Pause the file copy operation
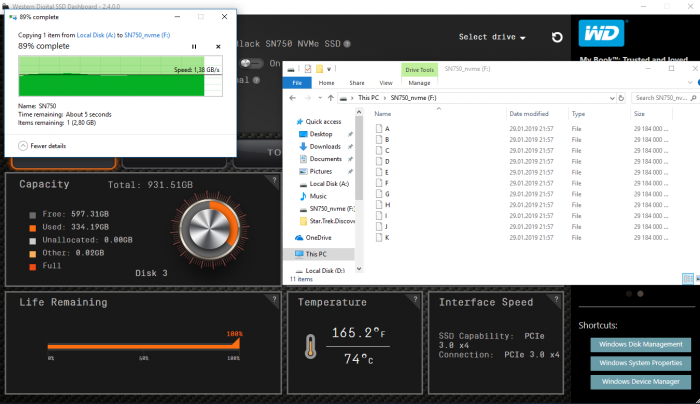 (194, 46)
